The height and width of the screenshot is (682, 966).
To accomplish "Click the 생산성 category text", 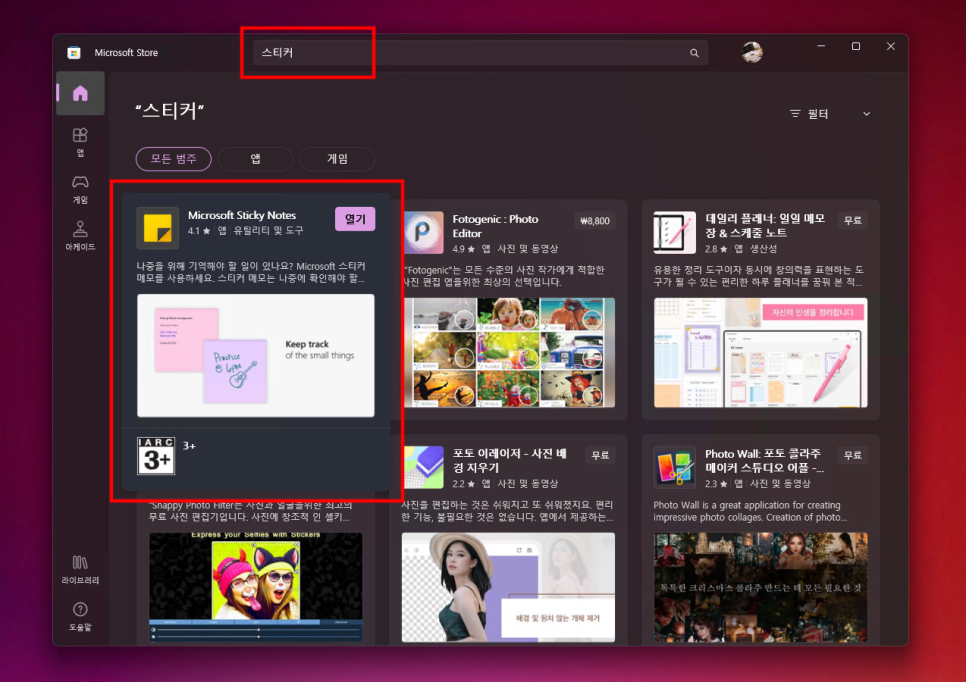I will click(763, 249).
